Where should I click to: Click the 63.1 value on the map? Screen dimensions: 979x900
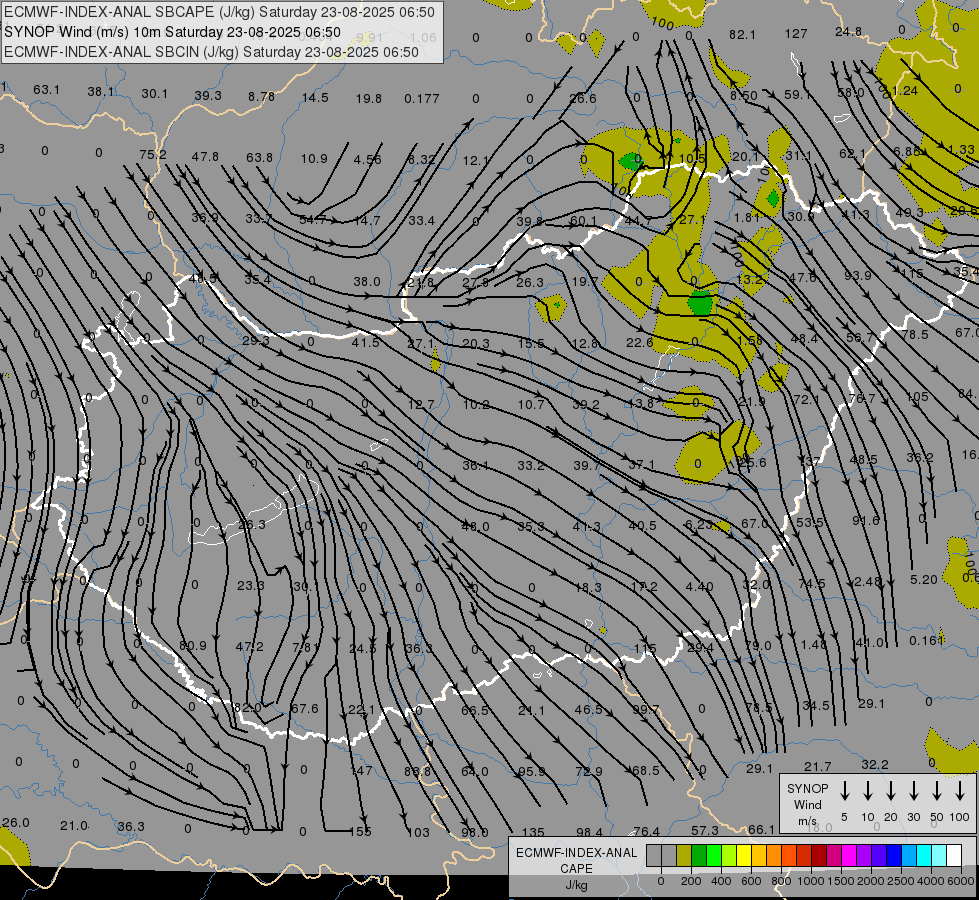[x=47, y=90]
